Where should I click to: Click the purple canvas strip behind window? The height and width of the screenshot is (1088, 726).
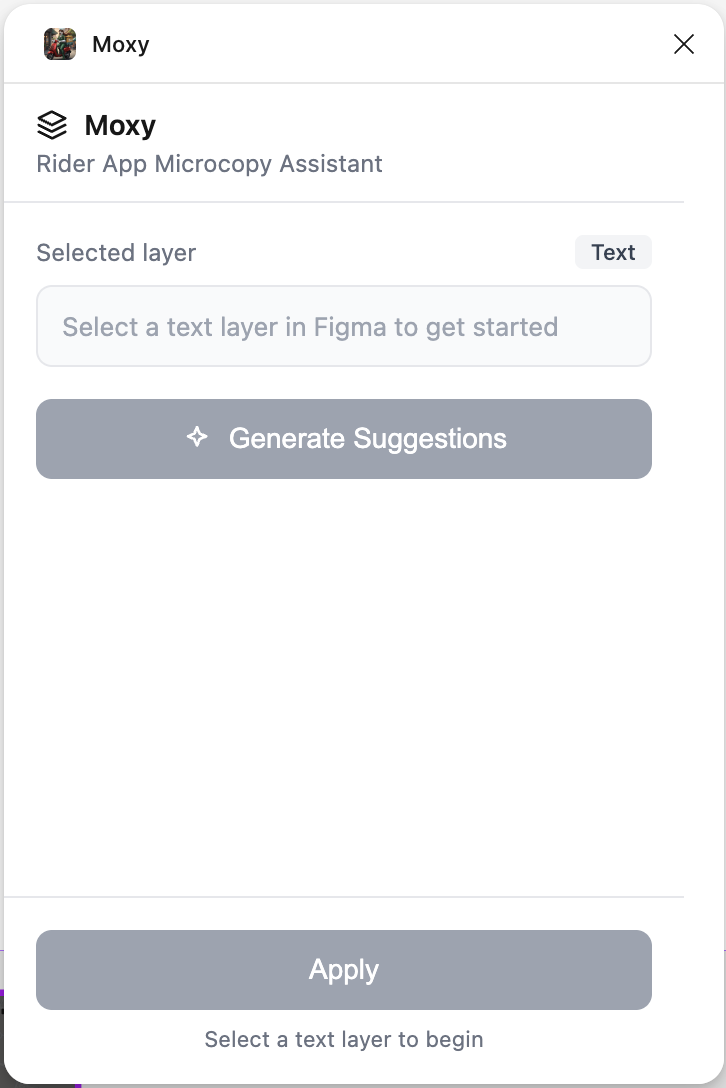tap(2, 992)
